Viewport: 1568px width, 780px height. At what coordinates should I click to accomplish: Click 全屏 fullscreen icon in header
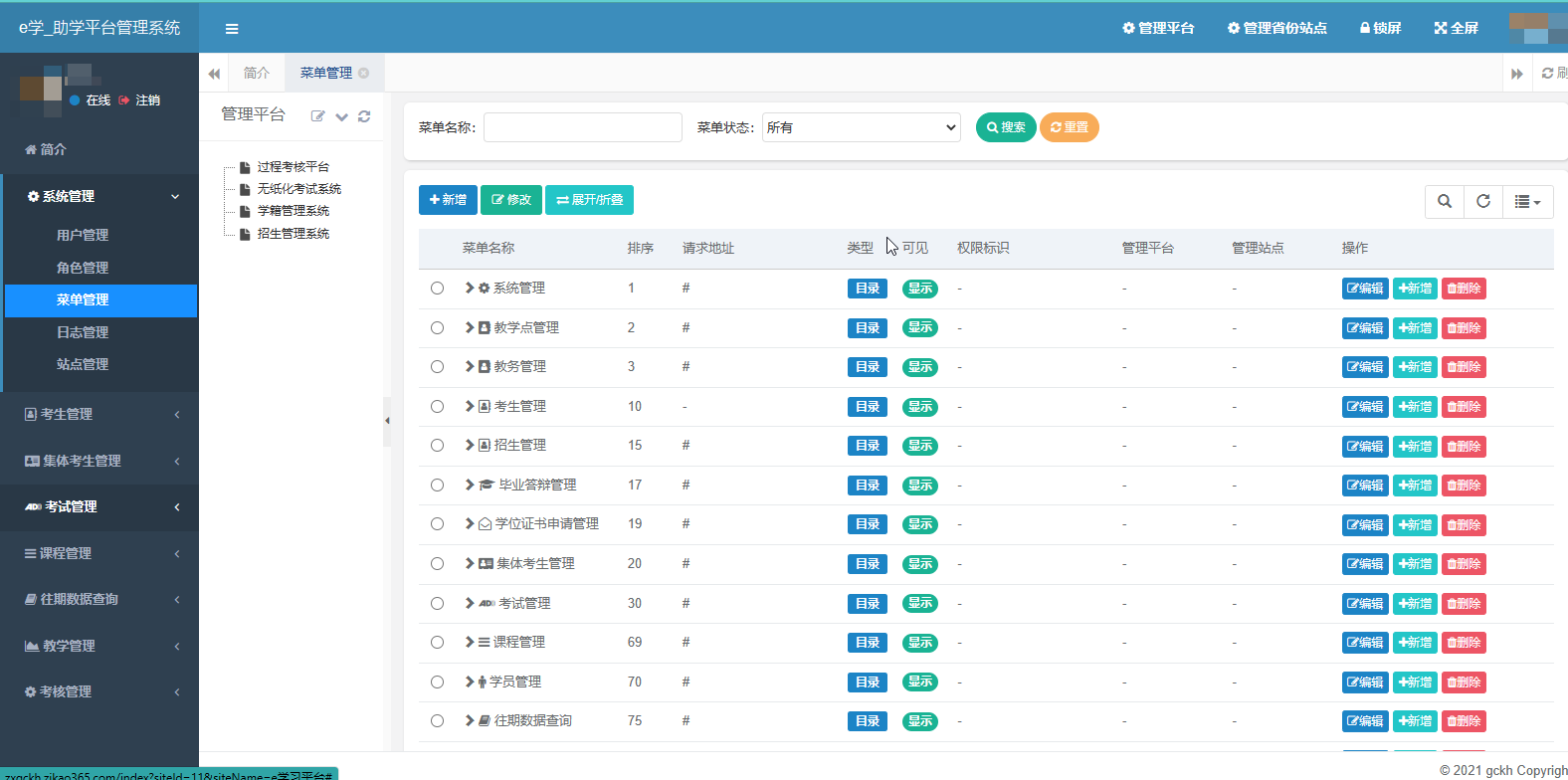coord(1456,28)
